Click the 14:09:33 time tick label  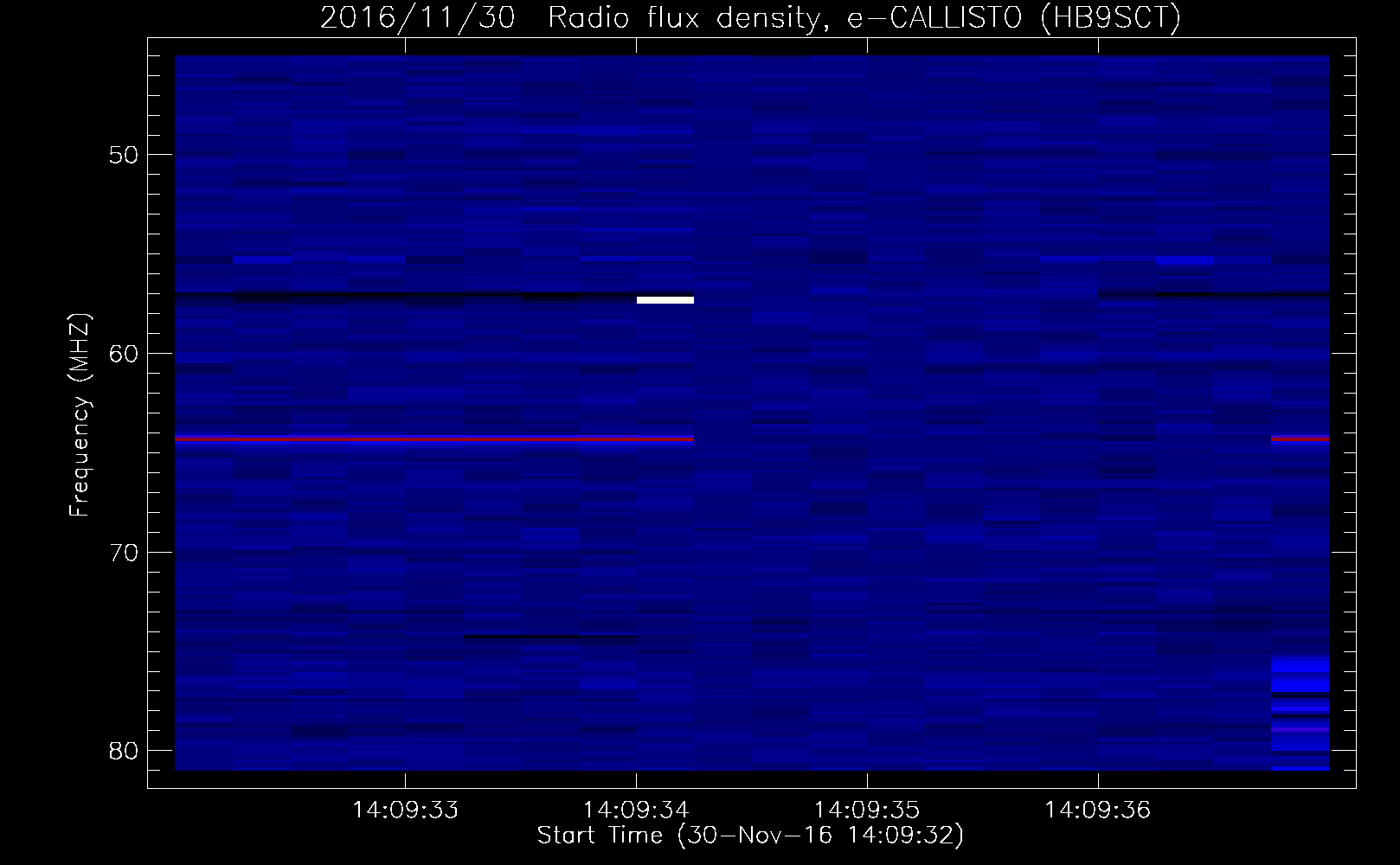click(x=405, y=811)
